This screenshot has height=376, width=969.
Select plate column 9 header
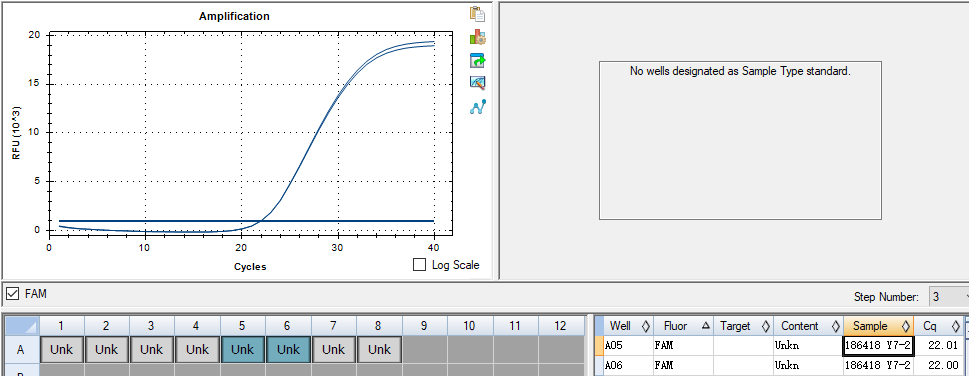pyautogui.click(x=425, y=325)
